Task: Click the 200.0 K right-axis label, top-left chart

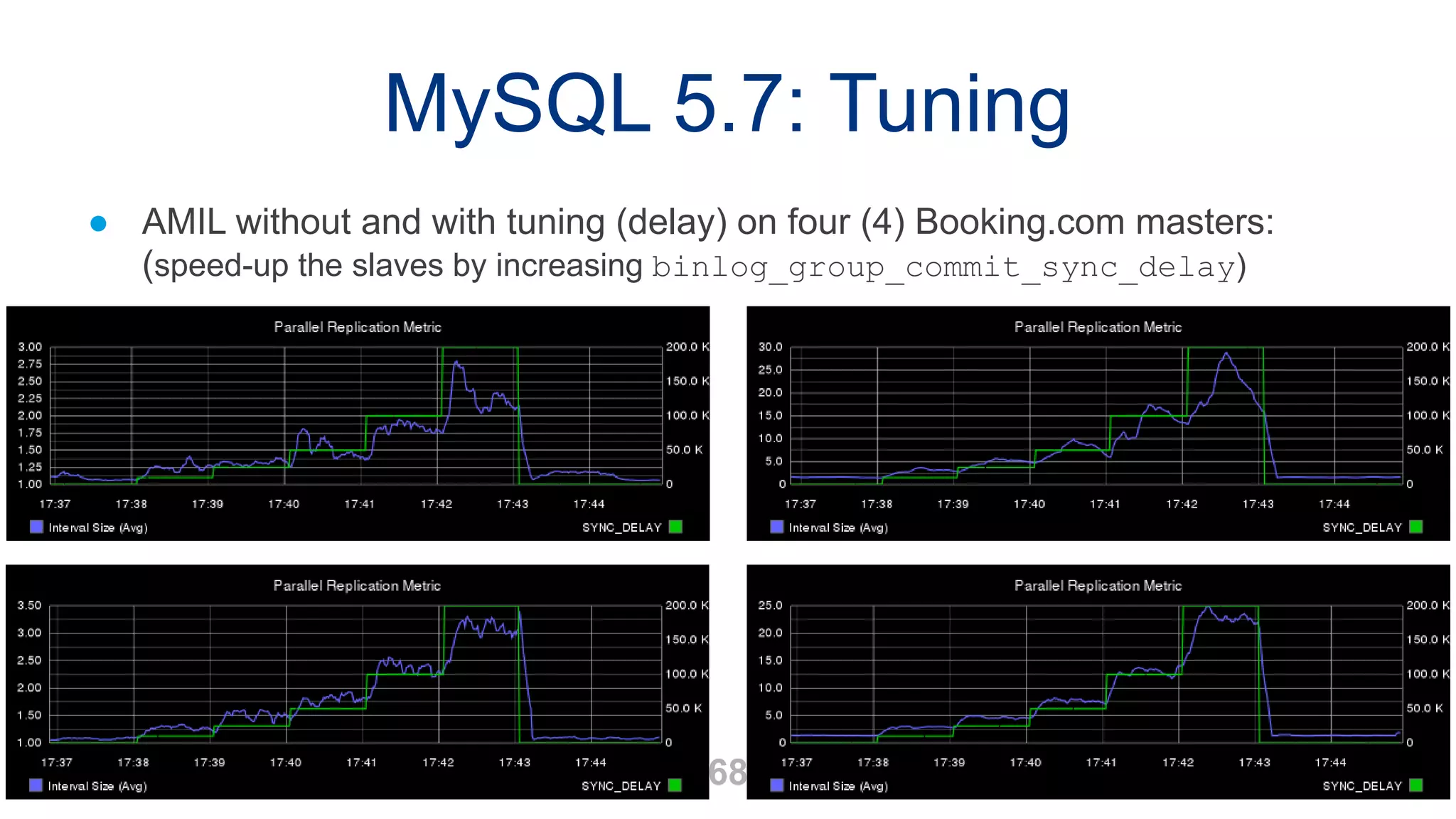Action: [687, 347]
